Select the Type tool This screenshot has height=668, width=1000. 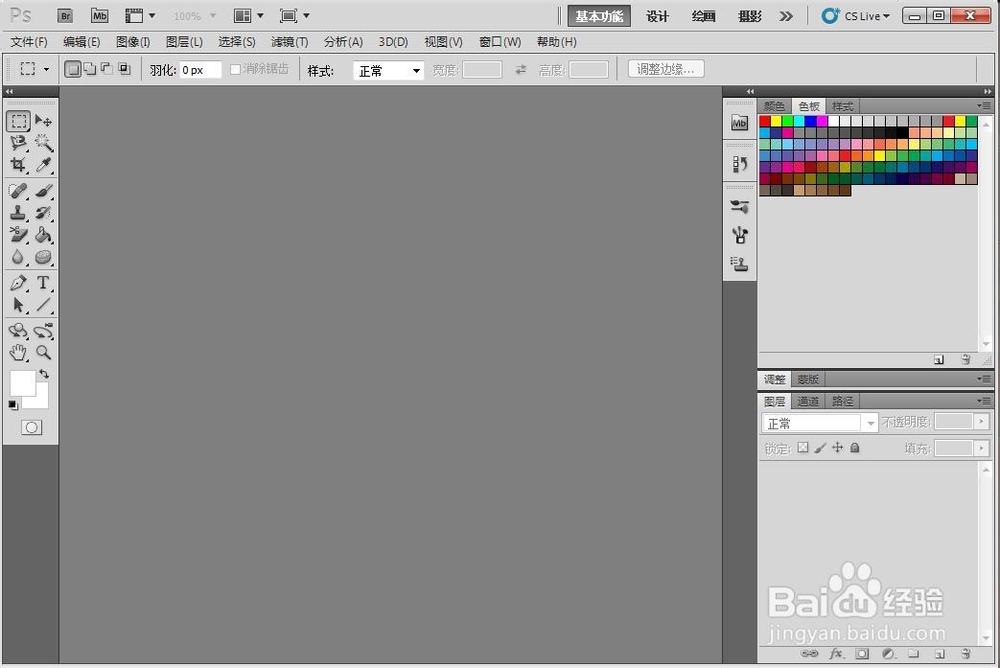(43, 283)
